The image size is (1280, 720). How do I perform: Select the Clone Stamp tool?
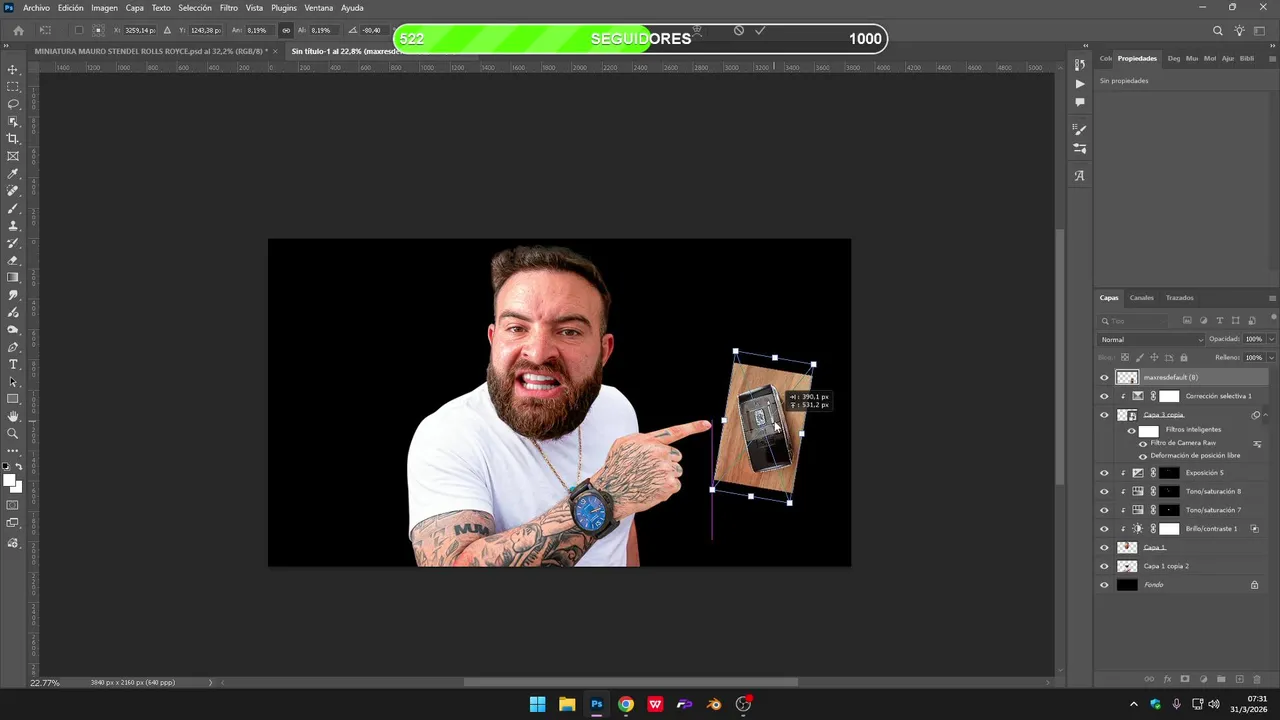coord(13,226)
